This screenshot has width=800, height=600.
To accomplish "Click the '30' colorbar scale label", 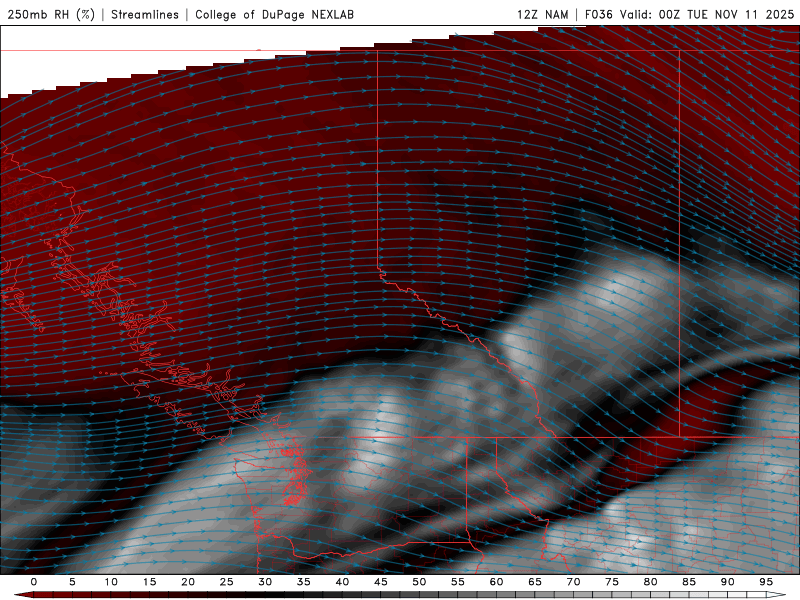I will (265, 582).
